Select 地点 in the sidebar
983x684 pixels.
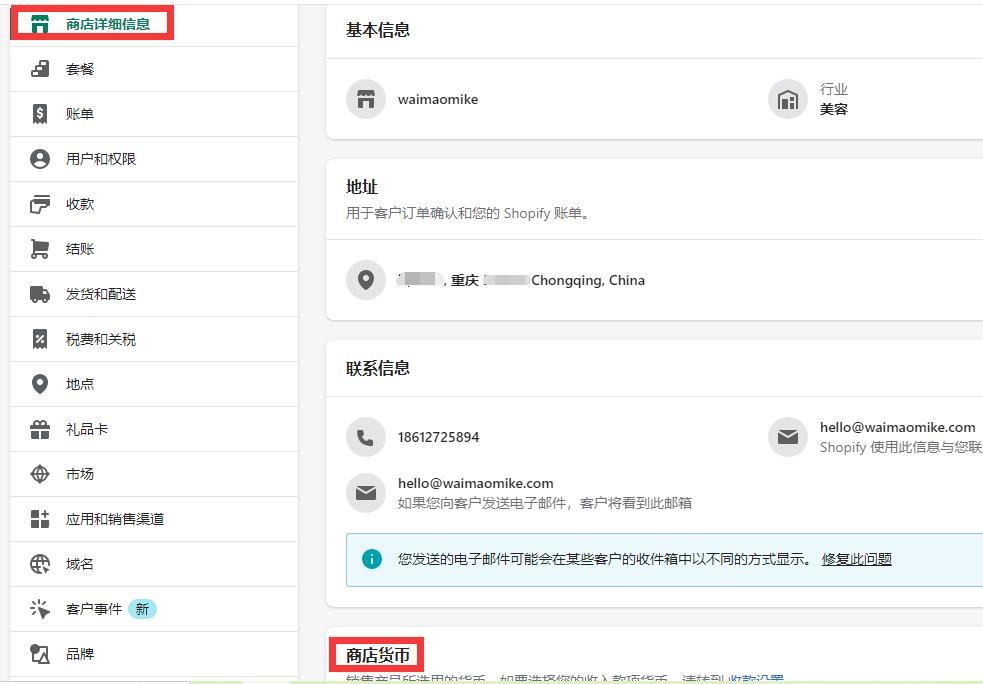[x=80, y=384]
